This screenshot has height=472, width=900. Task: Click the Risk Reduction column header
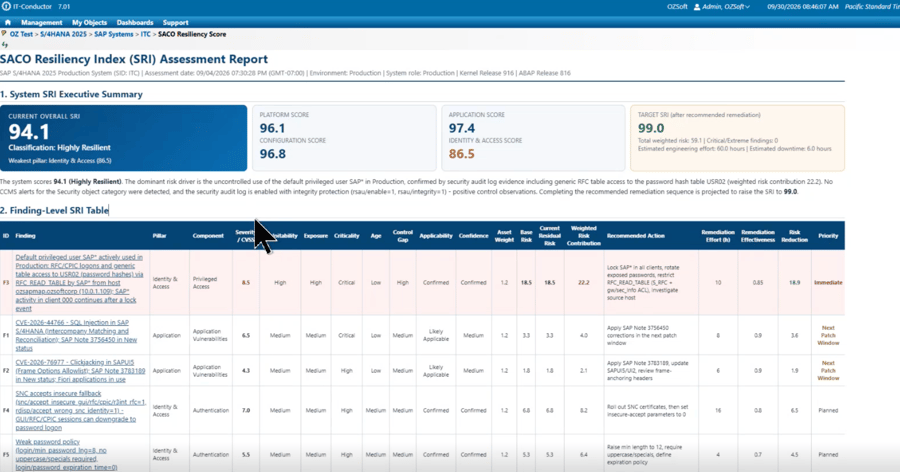(794, 236)
